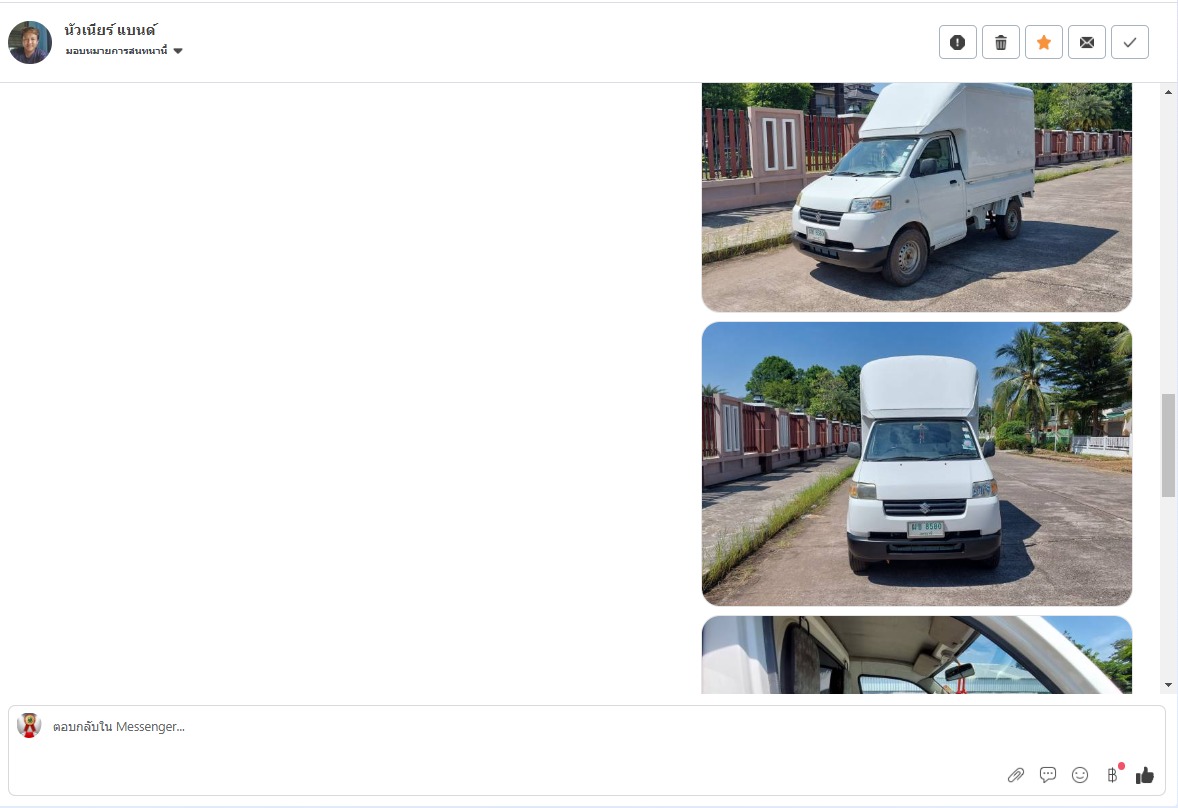
Task: Open the truck interior cabin photo
Action: (917, 655)
